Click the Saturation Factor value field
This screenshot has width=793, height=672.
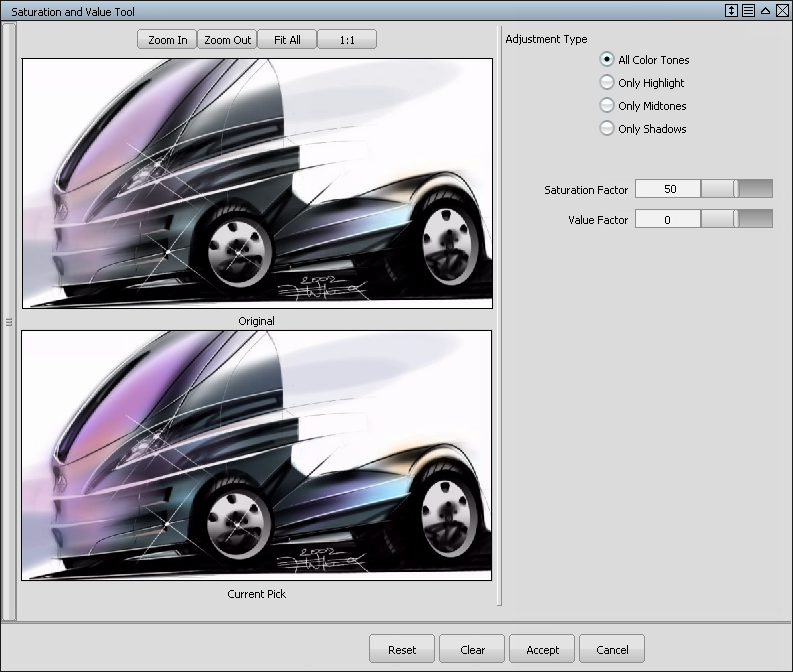click(668, 189)
